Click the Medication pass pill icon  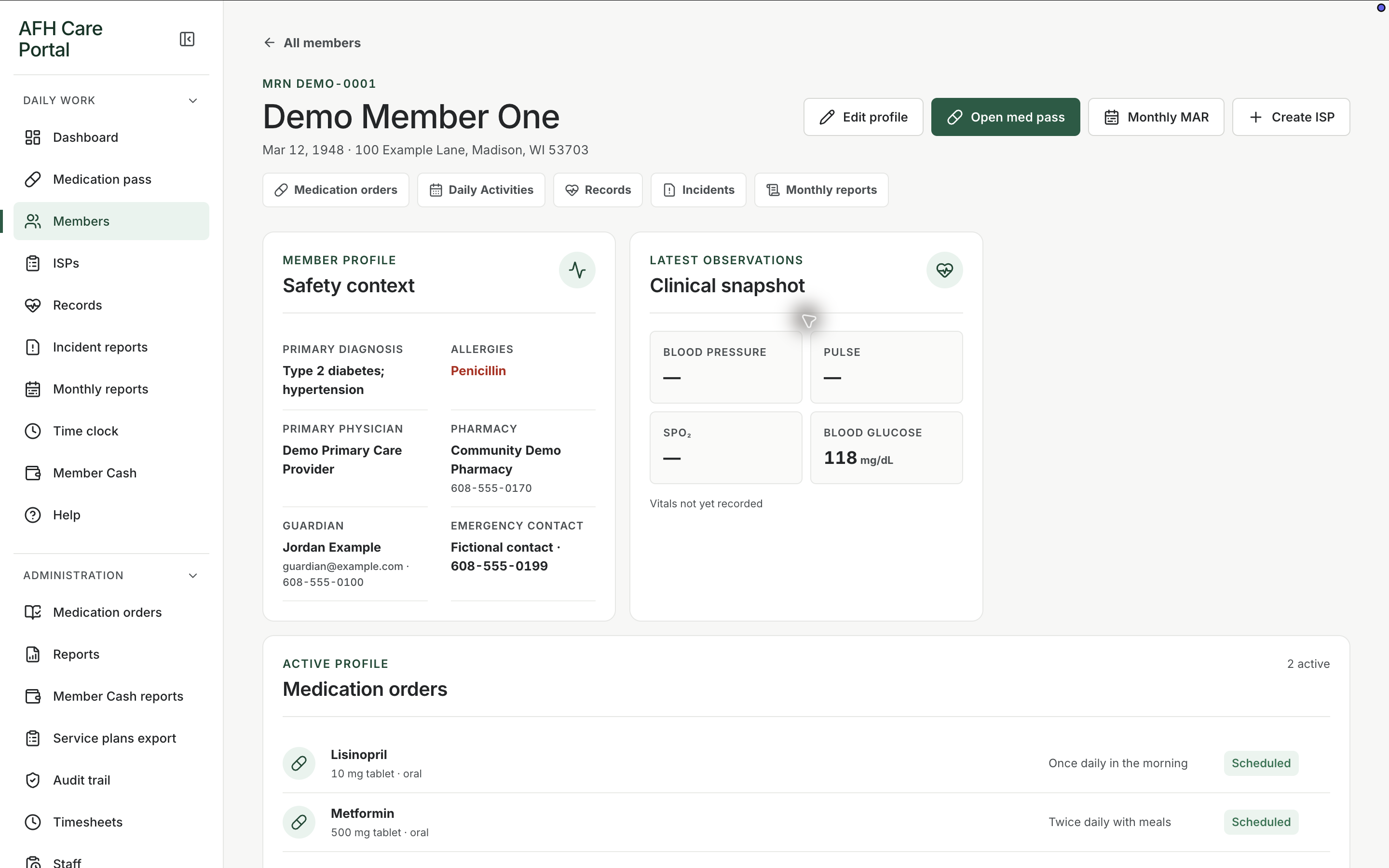coord(33,179)
